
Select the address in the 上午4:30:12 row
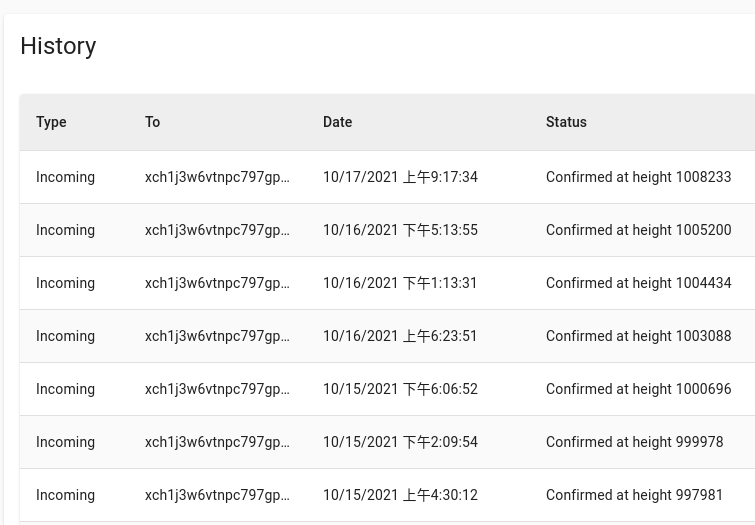(x=217, y=495)
